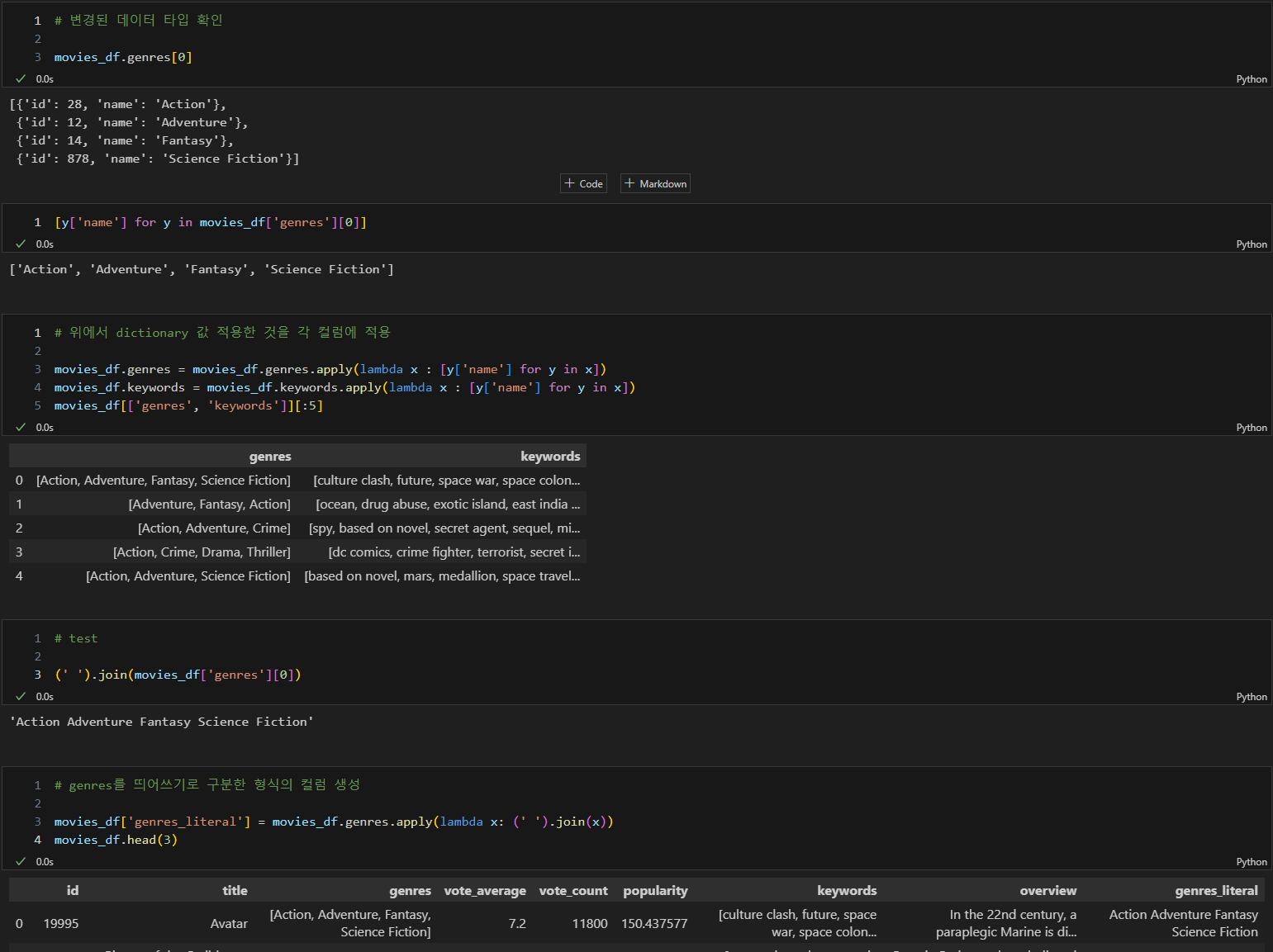The width and height of the screenshot is (1273, 952).
Task: Click the + Markdown button
Action: [655, 183]
